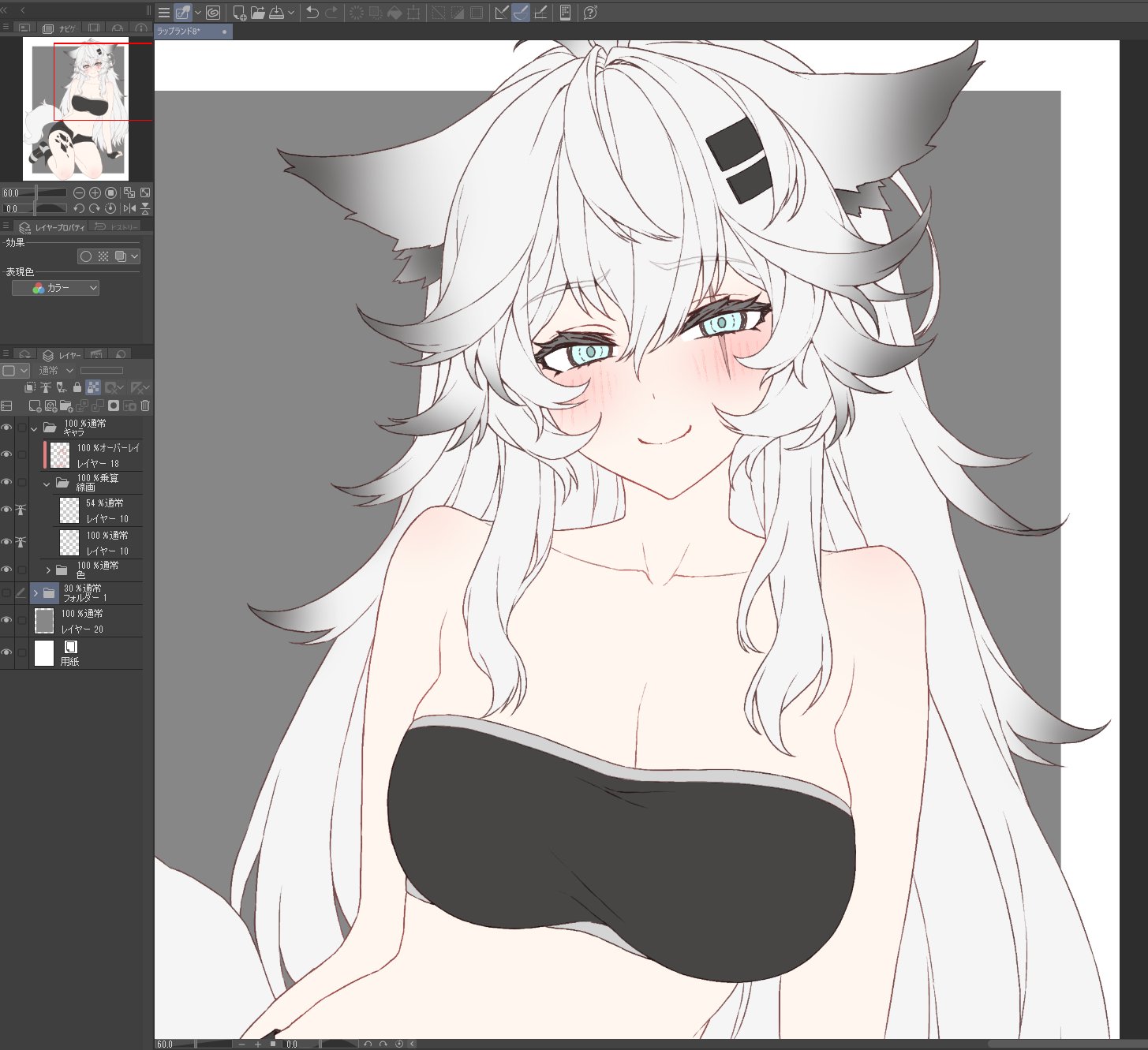Hide レイヤー 20 layer
Image resolution: width=1148 pixels, height=1050 pixels.
pyautogui.click(x=6, y=620)
